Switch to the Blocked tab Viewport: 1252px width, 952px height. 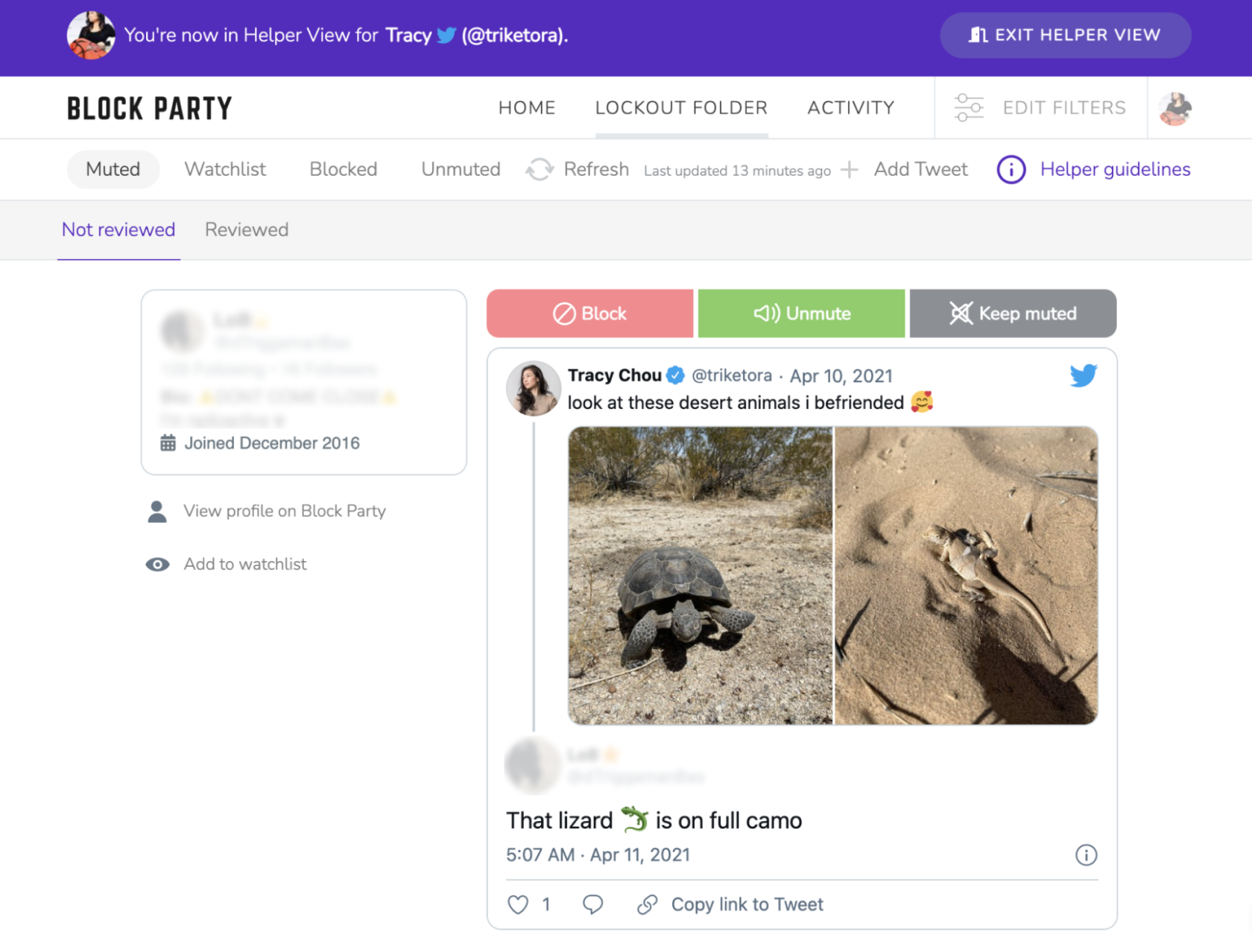pos(344,169)
